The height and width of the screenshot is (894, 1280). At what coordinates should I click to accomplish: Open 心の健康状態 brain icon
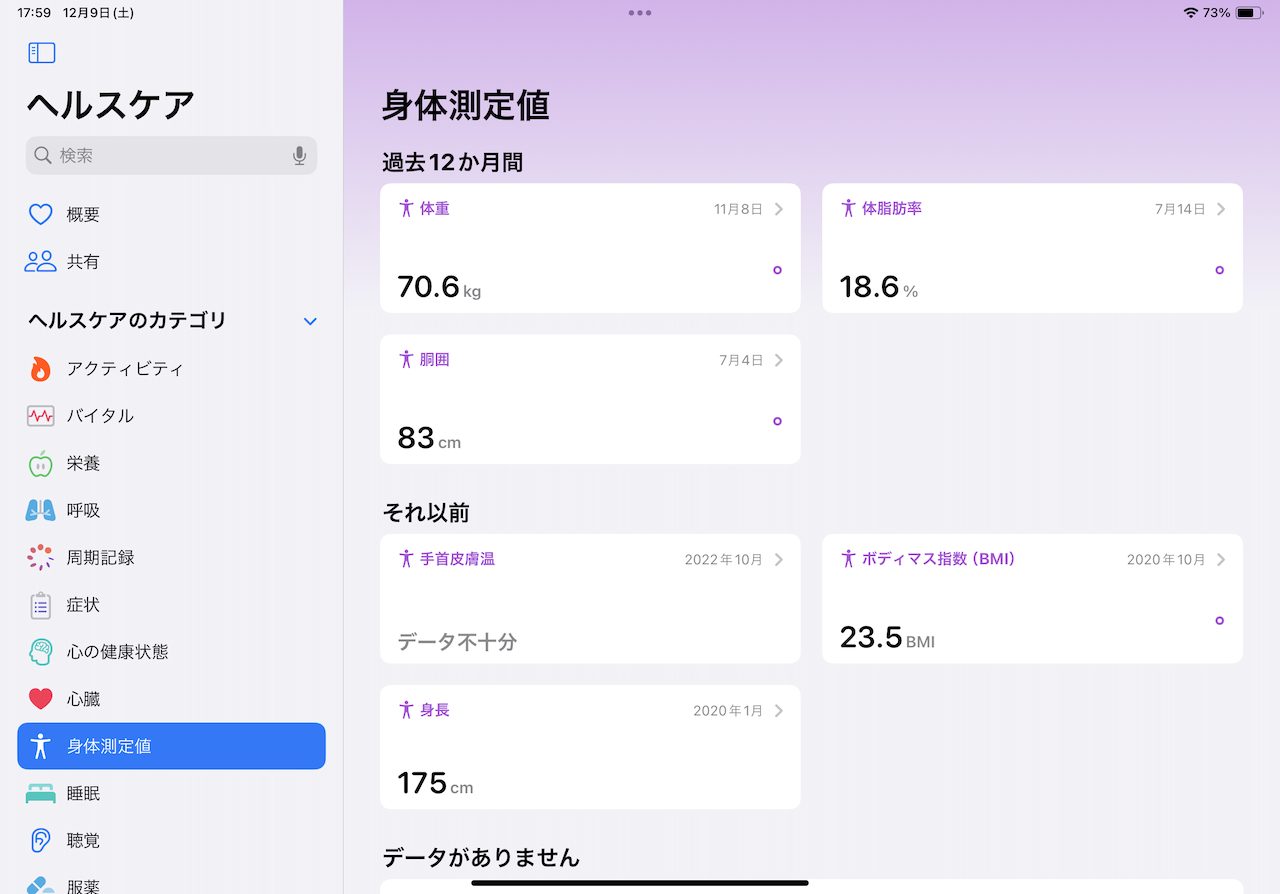click(40, 652)
